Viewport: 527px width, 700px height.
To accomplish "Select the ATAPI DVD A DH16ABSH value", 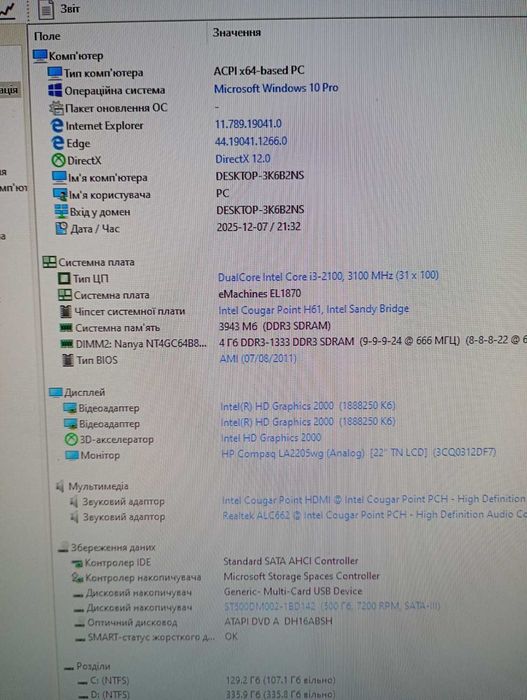I will [x=278, y=621].
